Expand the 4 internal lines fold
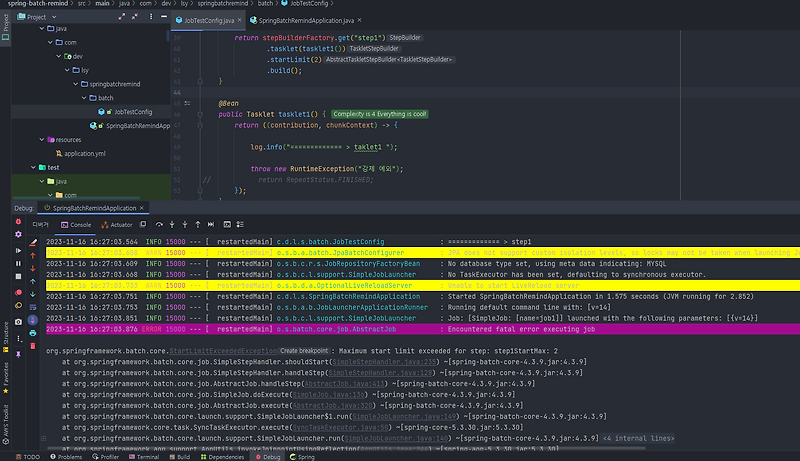This screenshot has height=461, width=800. tap(638, 438)
